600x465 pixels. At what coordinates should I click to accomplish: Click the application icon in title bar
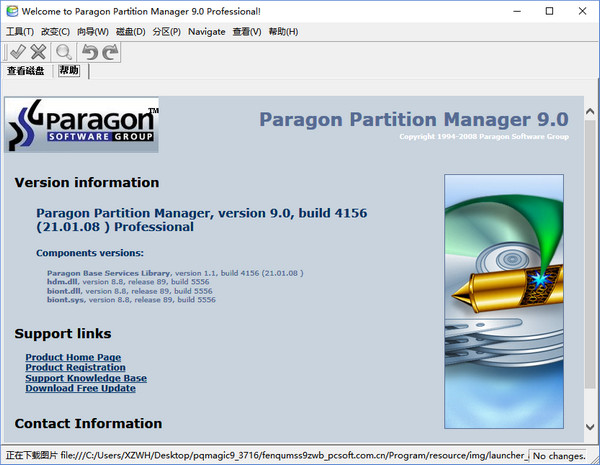click(x=12, y=11)
